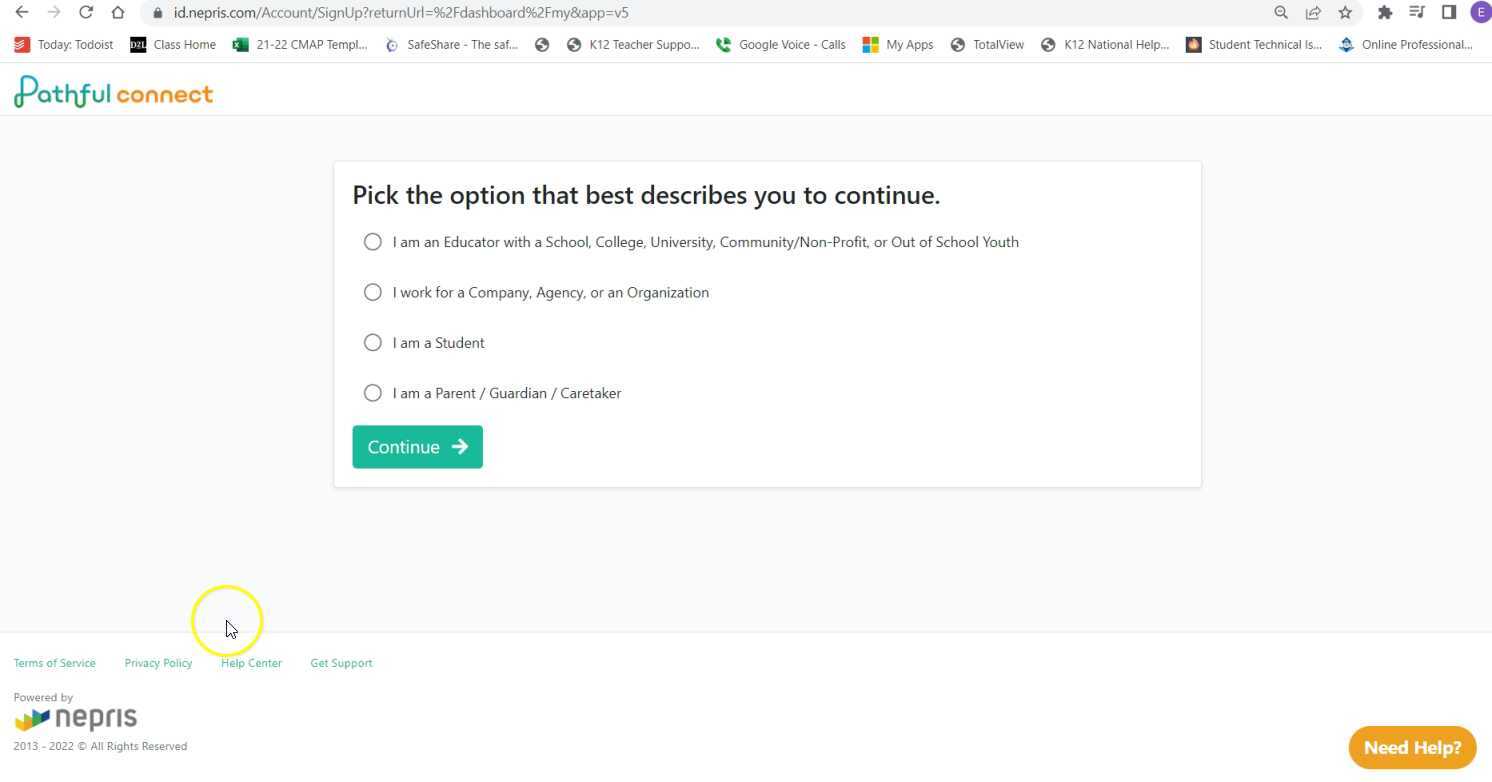
Task: Click the browser address bar
Action: pyautogui.click(x=600, y=13)
